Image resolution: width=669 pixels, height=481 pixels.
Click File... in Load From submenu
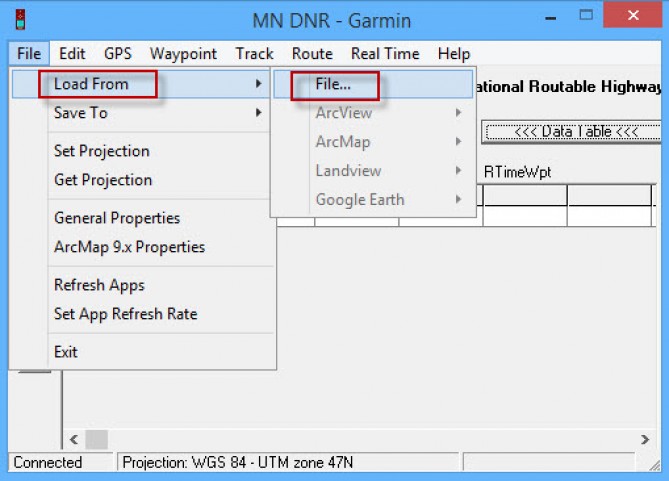(373, 84)
